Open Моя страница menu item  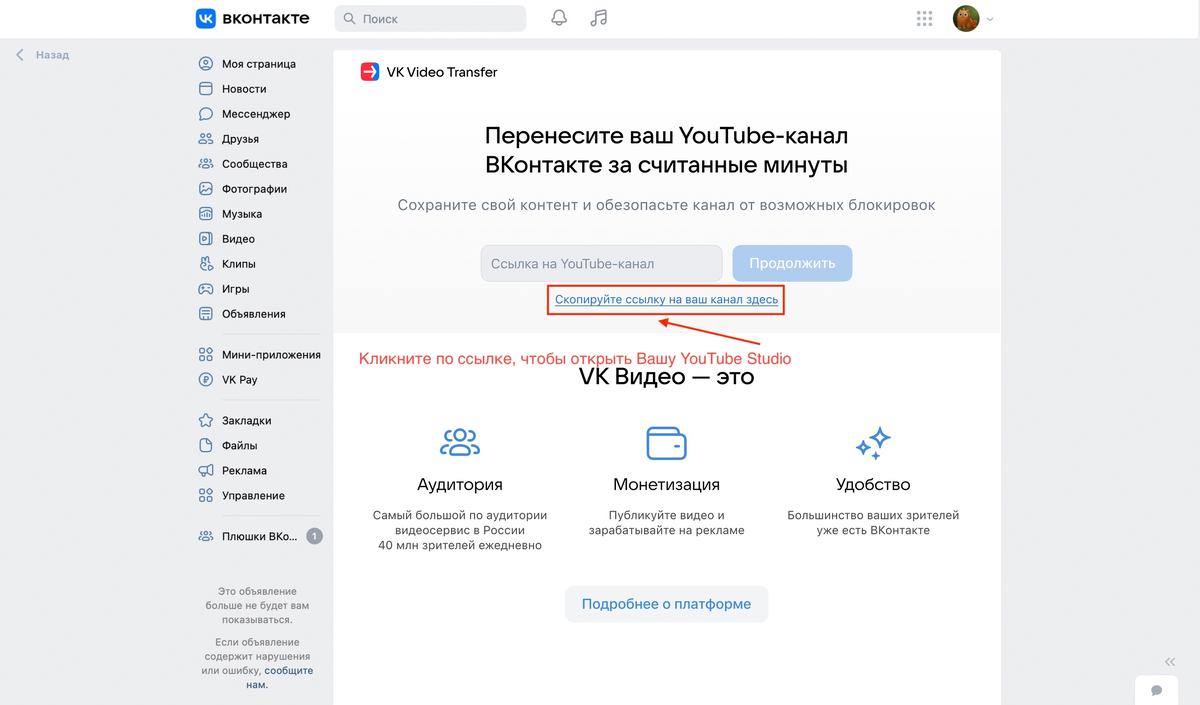click(258, 64)
